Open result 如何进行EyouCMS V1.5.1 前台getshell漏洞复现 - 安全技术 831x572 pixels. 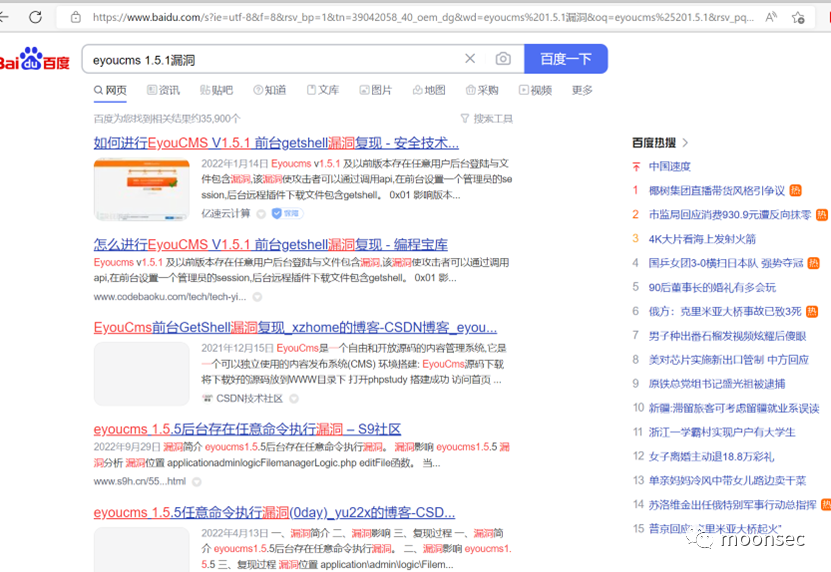276,143
